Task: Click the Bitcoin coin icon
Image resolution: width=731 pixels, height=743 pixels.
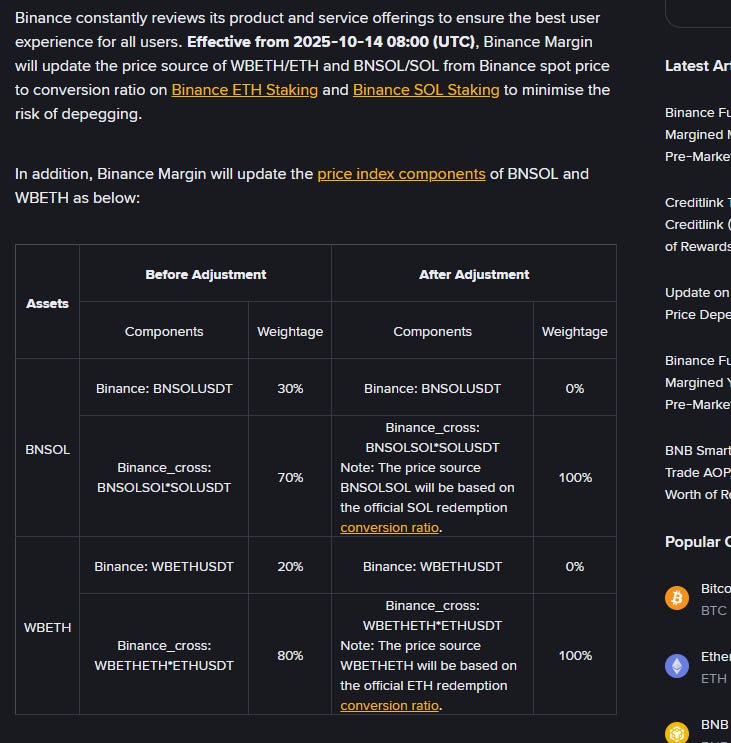Action: click(x=677, y=598)
